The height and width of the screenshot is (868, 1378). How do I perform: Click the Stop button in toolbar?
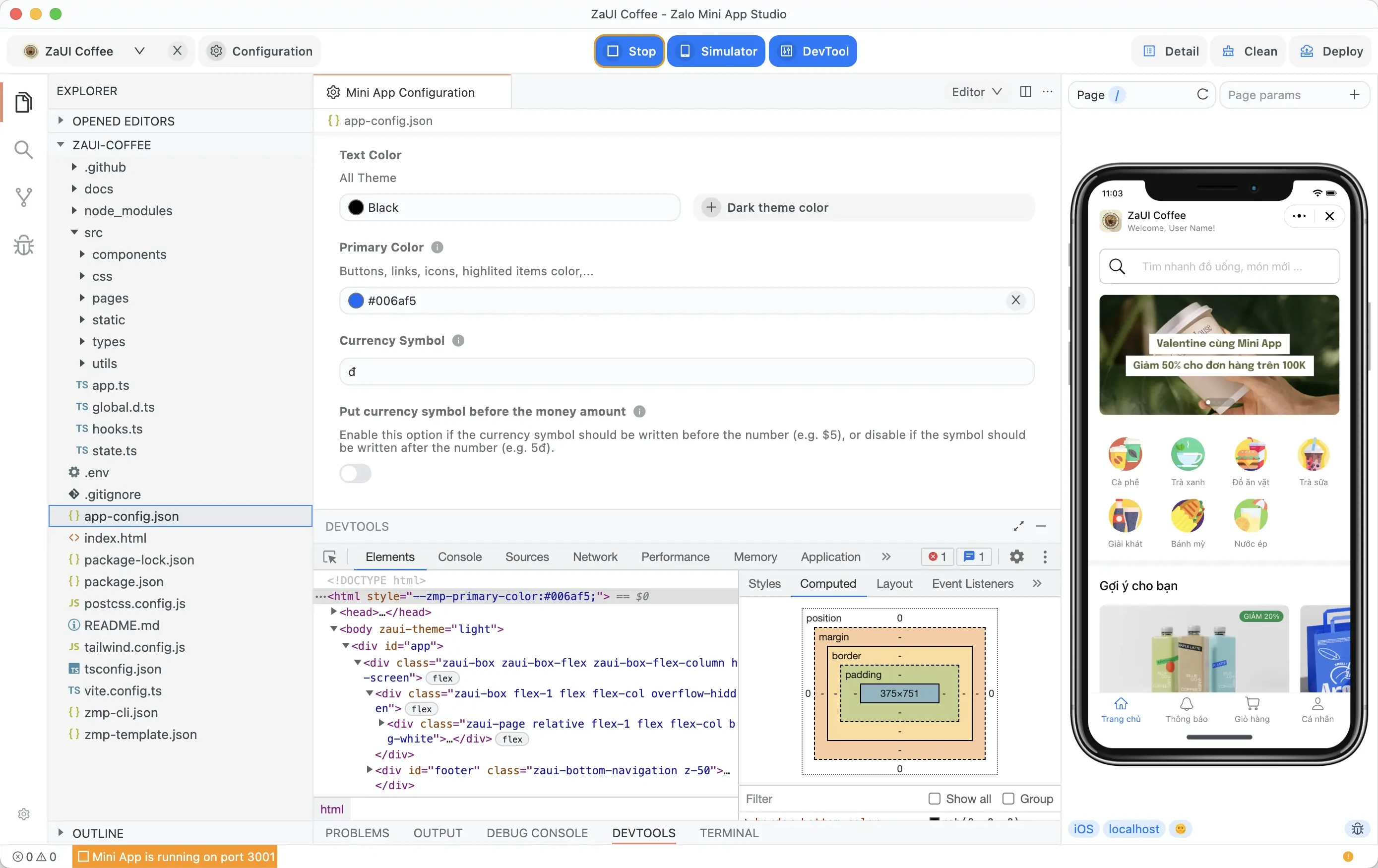(629, 51)
